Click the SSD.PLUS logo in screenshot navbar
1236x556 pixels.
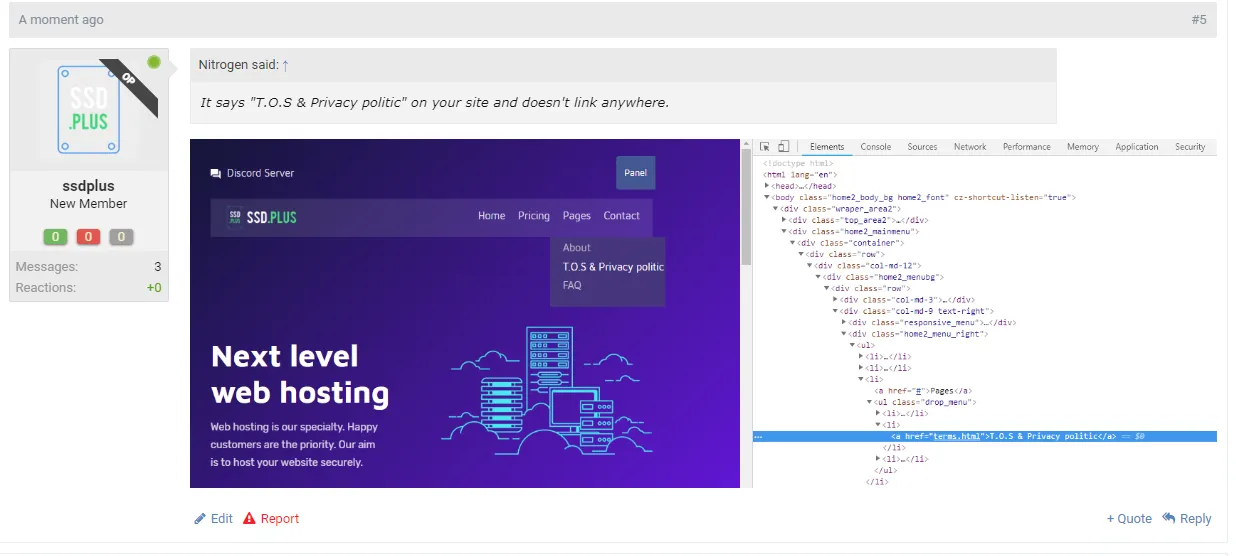pos(262,216)
